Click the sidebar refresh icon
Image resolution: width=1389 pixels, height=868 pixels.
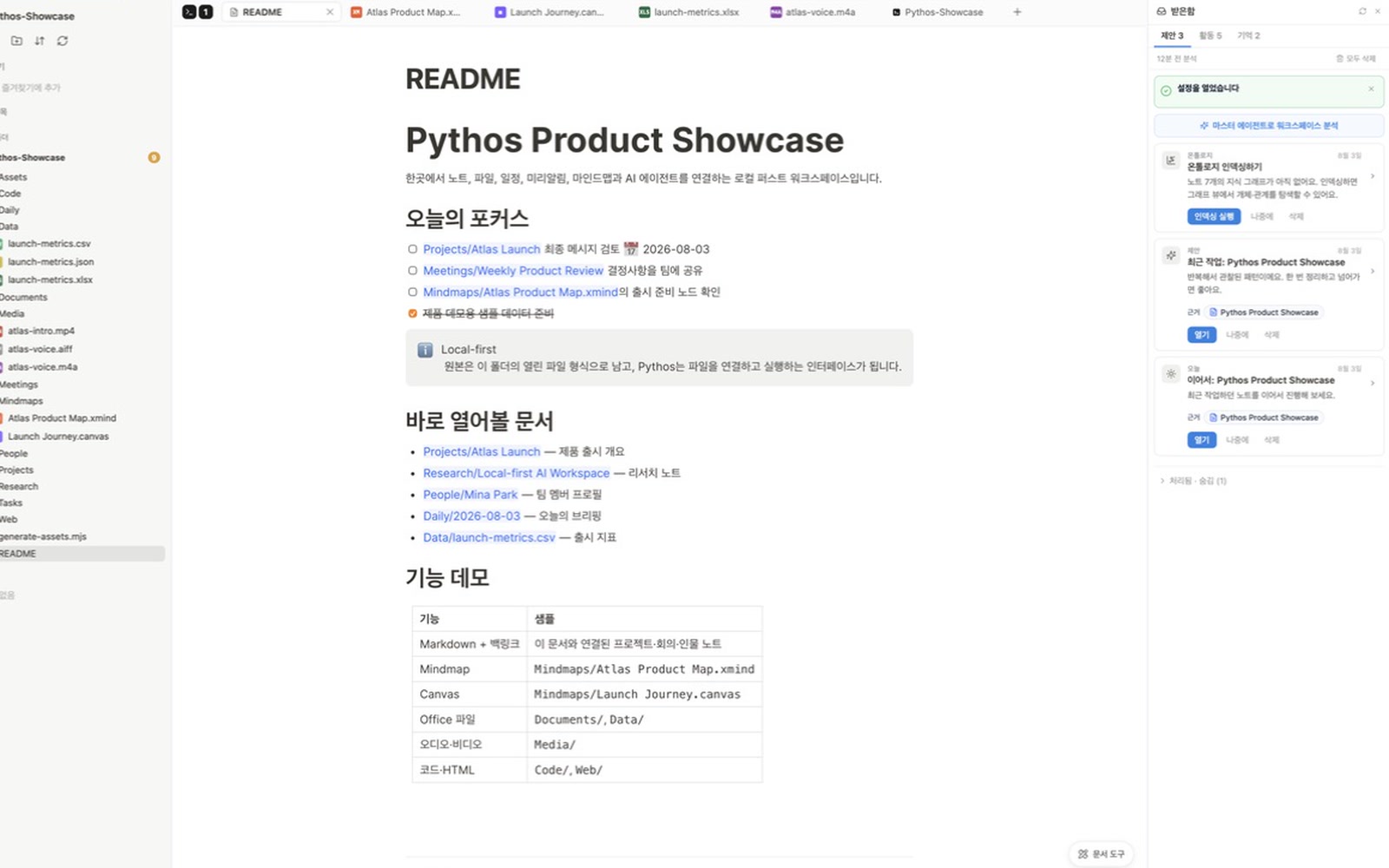63,41
